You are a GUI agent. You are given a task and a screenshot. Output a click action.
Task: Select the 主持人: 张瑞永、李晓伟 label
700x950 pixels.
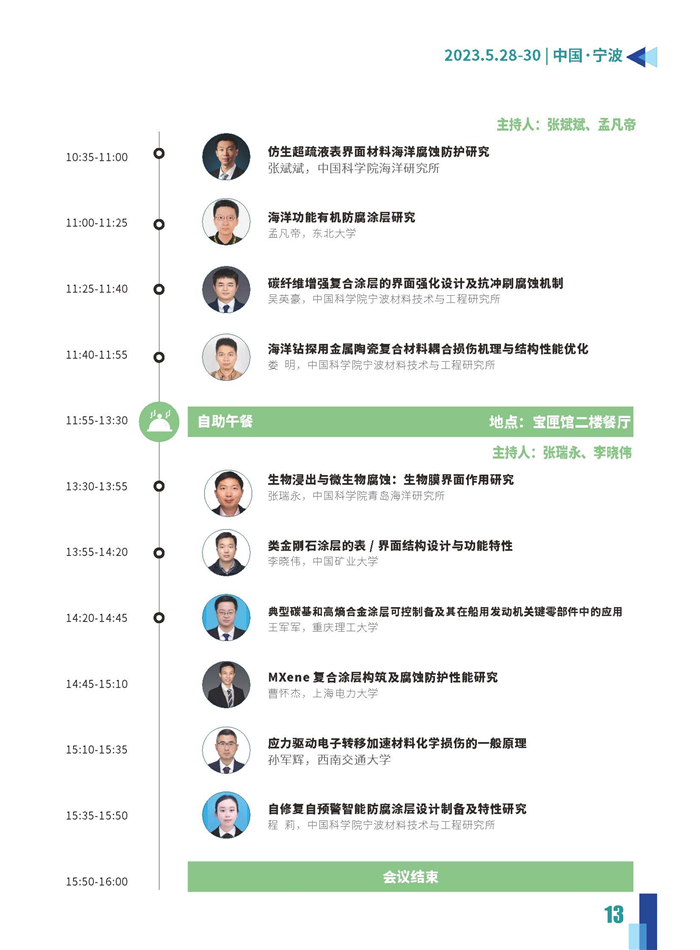point(562,453)
